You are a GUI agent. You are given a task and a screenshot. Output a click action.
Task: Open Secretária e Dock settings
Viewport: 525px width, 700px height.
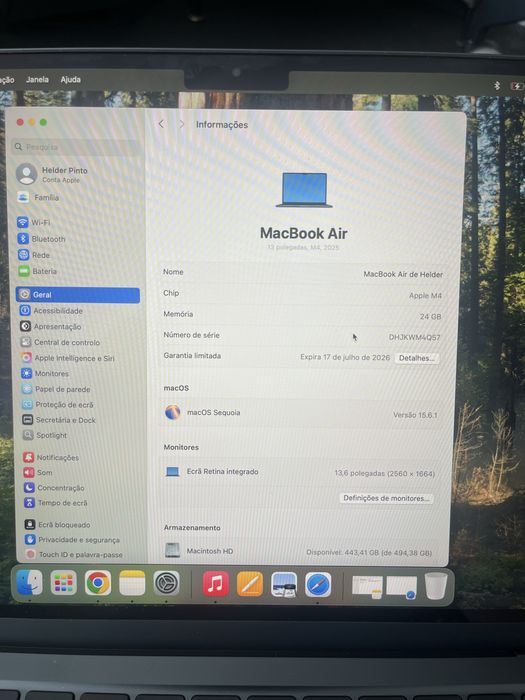coord(59,420)
